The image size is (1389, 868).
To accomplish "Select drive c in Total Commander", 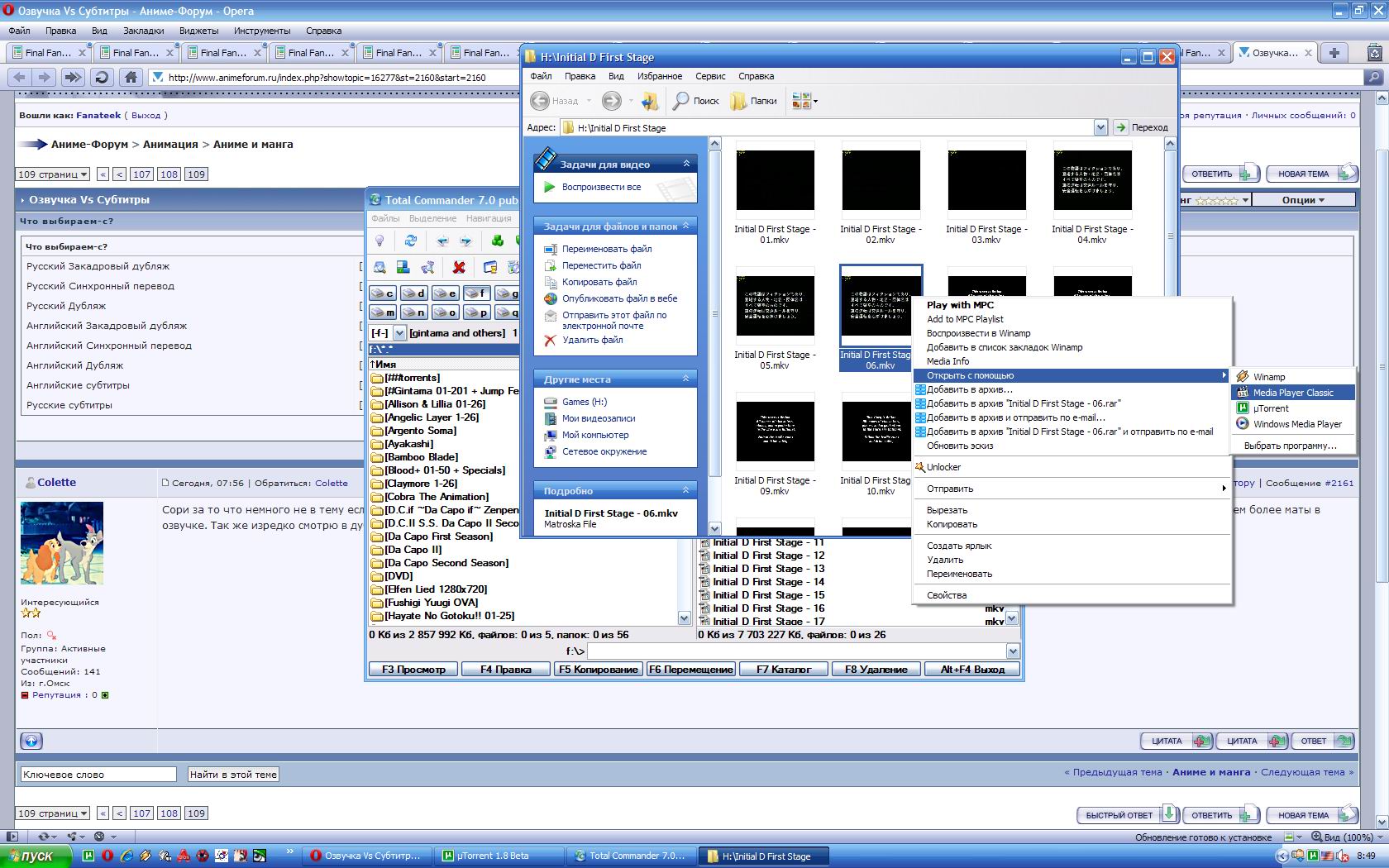I will coord(383,293).
